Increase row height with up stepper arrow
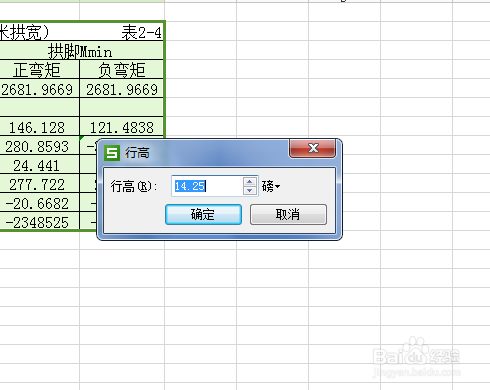This screenshot has height=390, width=490. [x=250, y=182]
